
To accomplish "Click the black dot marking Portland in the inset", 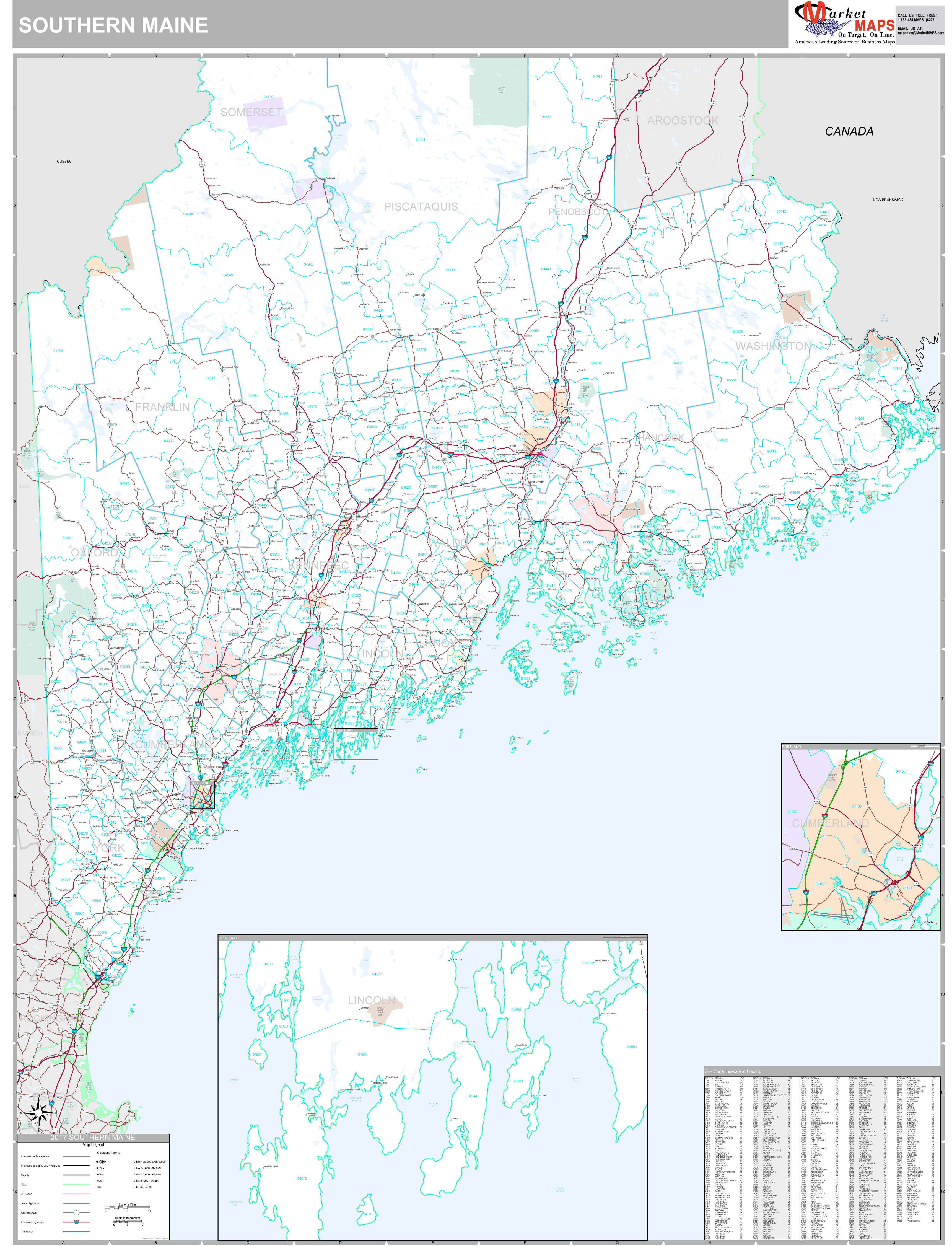I will point(908,843).
